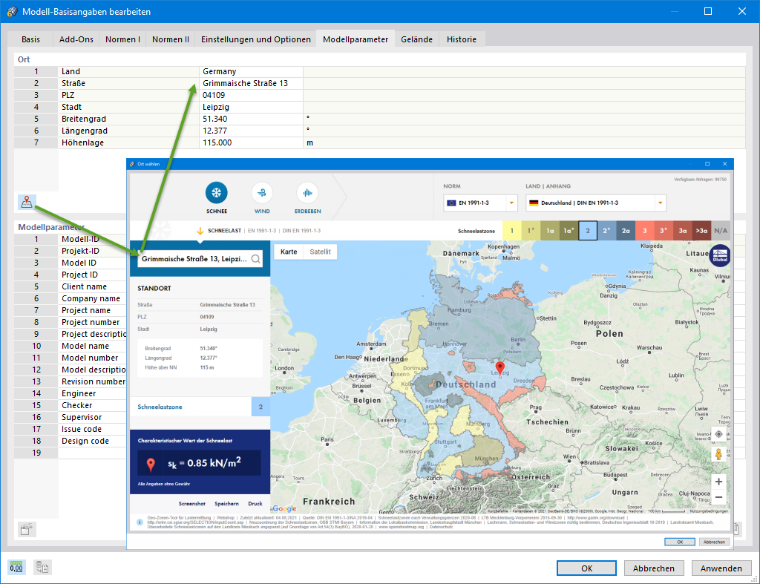Select the Design code parameter row

pos(70,441)
